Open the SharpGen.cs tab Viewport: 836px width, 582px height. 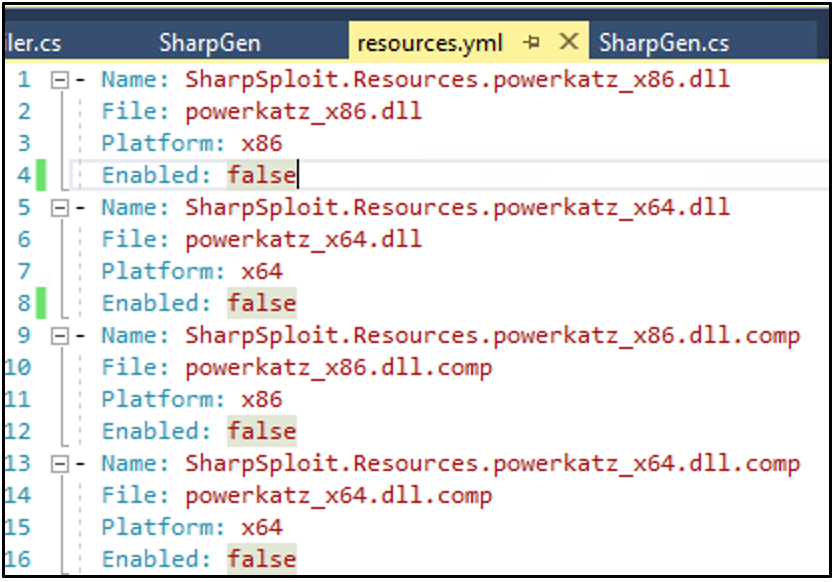point(663,43)
